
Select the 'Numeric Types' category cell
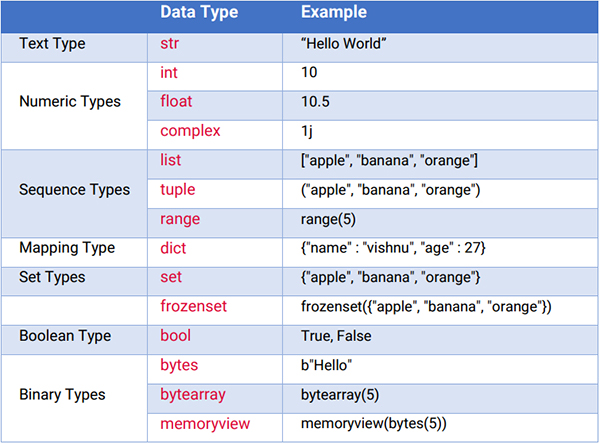tap(70, 102)
